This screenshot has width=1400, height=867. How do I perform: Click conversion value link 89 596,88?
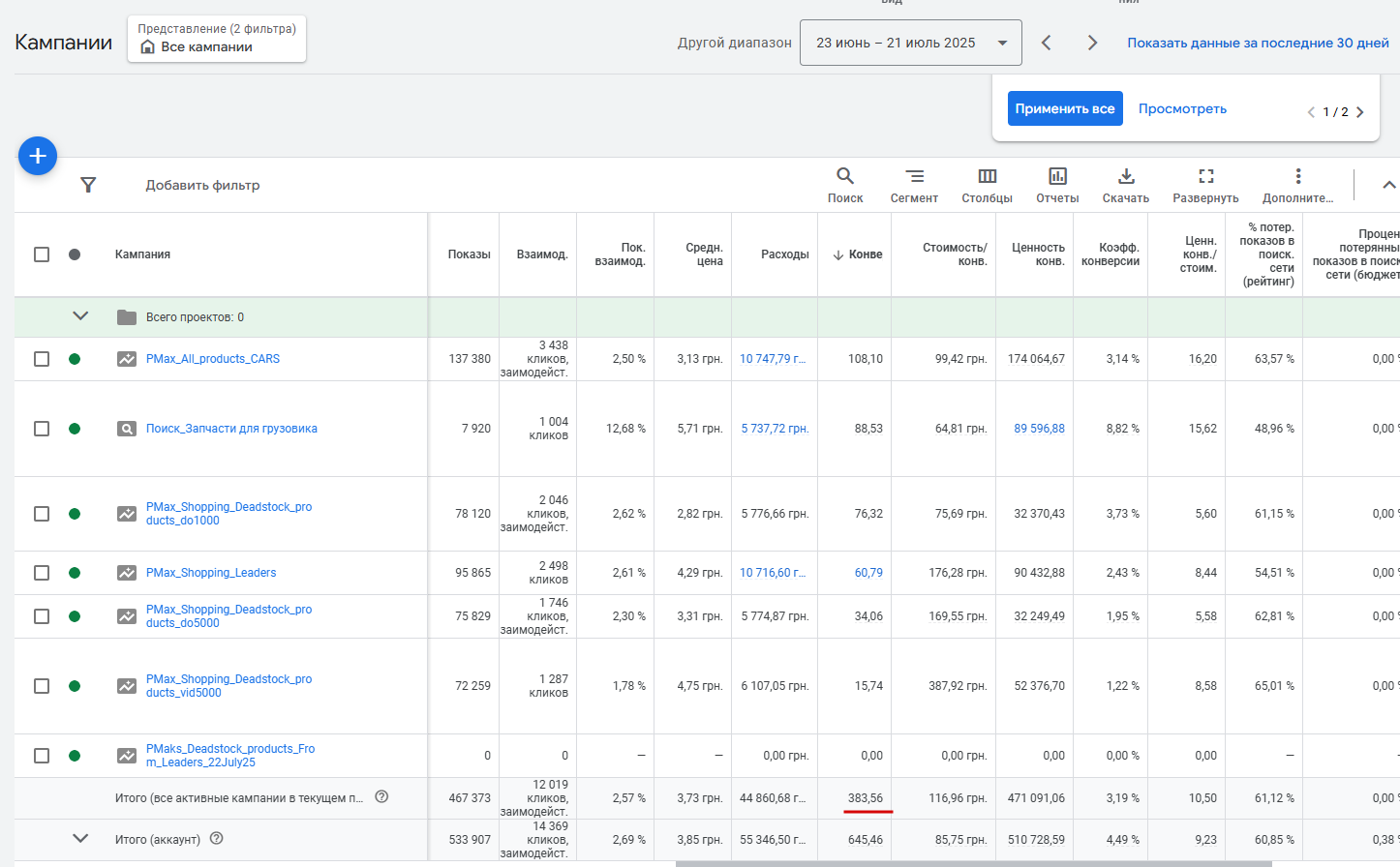tap(1039, 429)
